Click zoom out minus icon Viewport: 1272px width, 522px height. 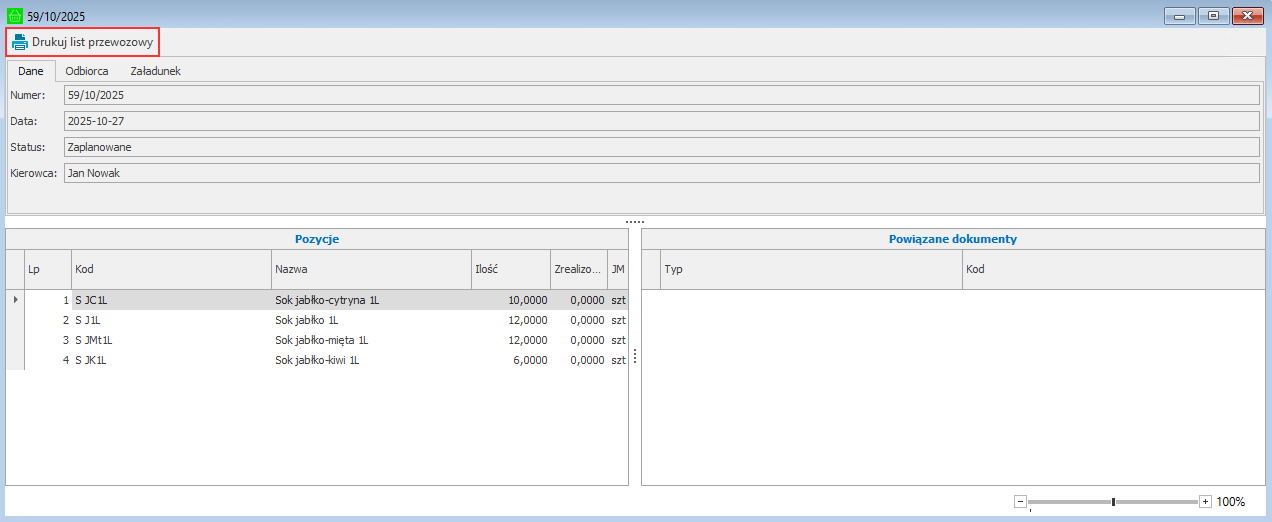point(1020,501)
